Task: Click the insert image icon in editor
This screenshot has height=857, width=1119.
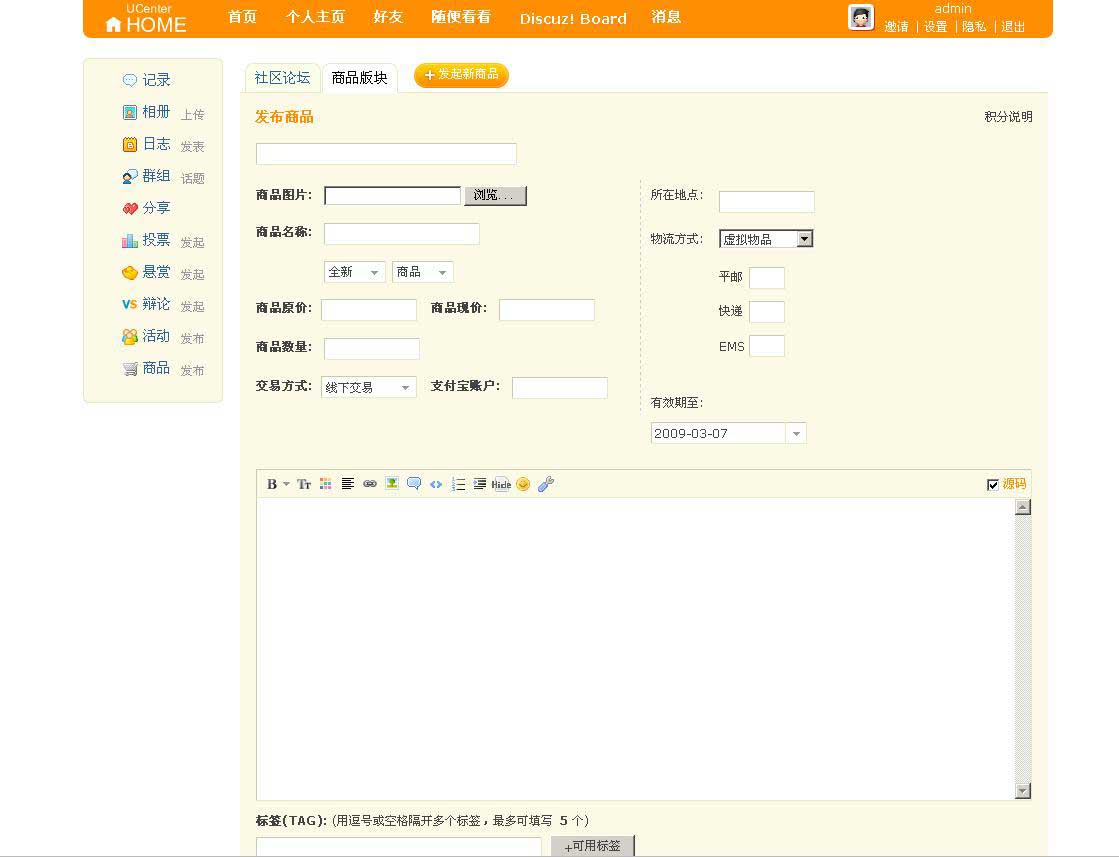Action: (392, 484)
